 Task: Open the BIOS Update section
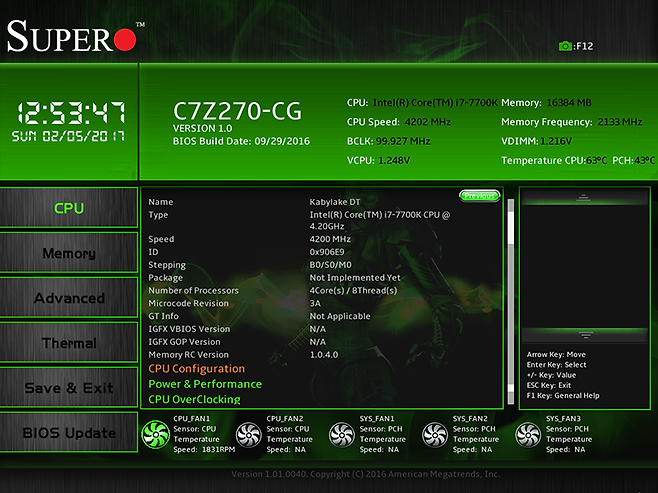(x=69, y=433)
